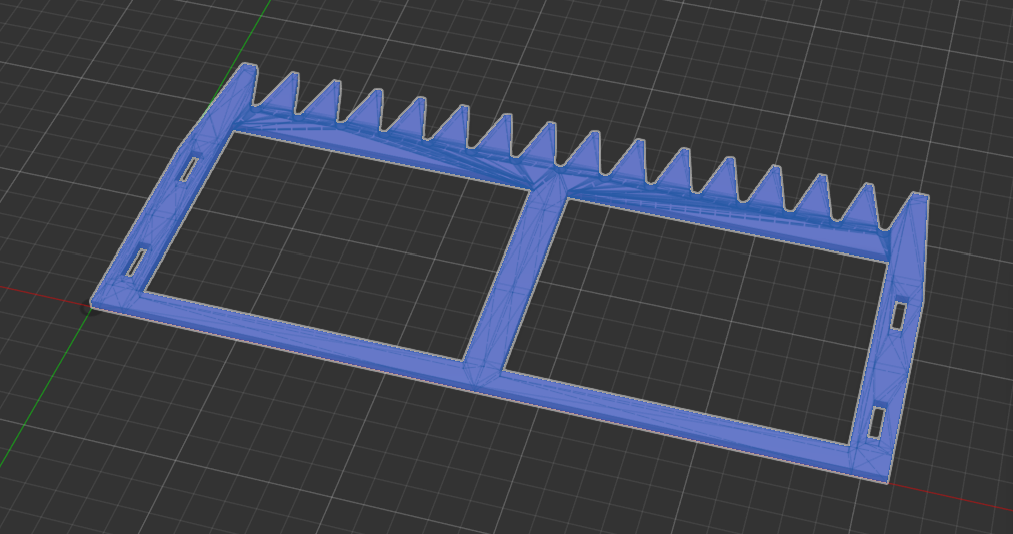Pick the lower slot on the left side bar
Screen dimensions: 1013x534
point(135,262)
